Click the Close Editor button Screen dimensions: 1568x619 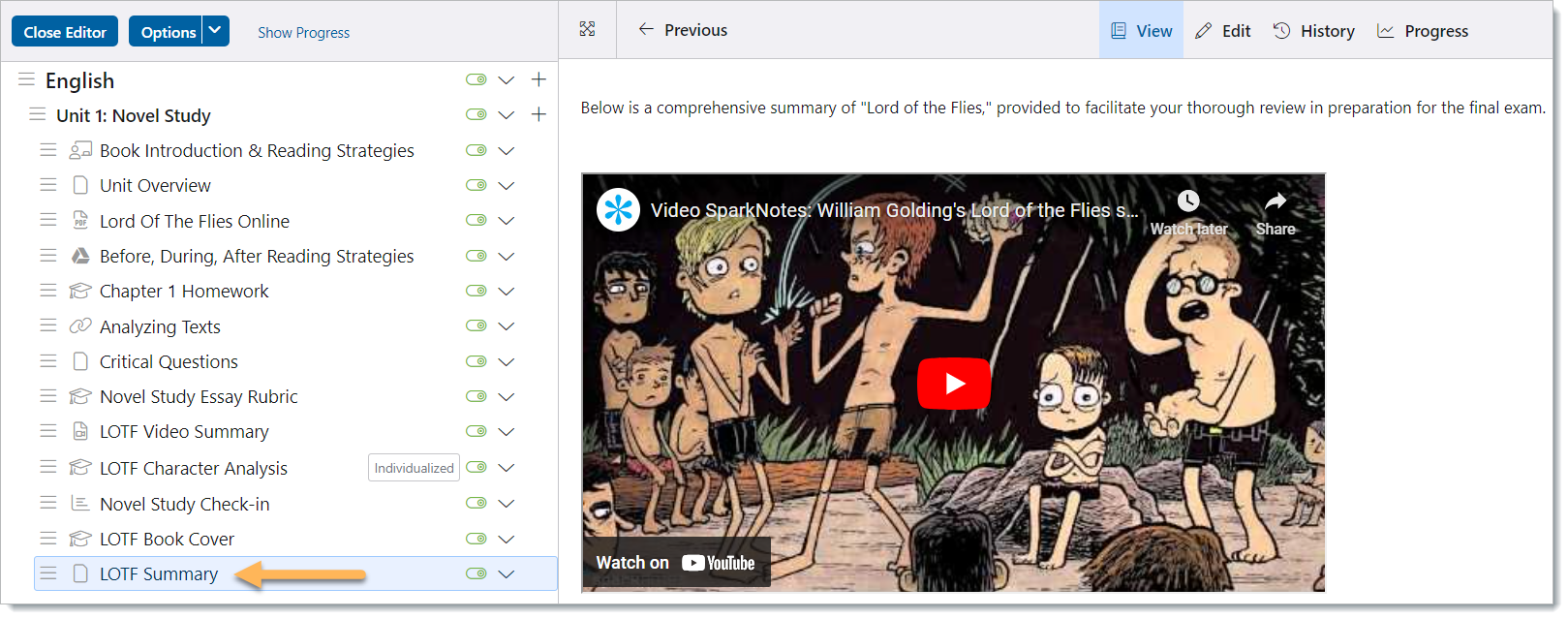[65, 31]
